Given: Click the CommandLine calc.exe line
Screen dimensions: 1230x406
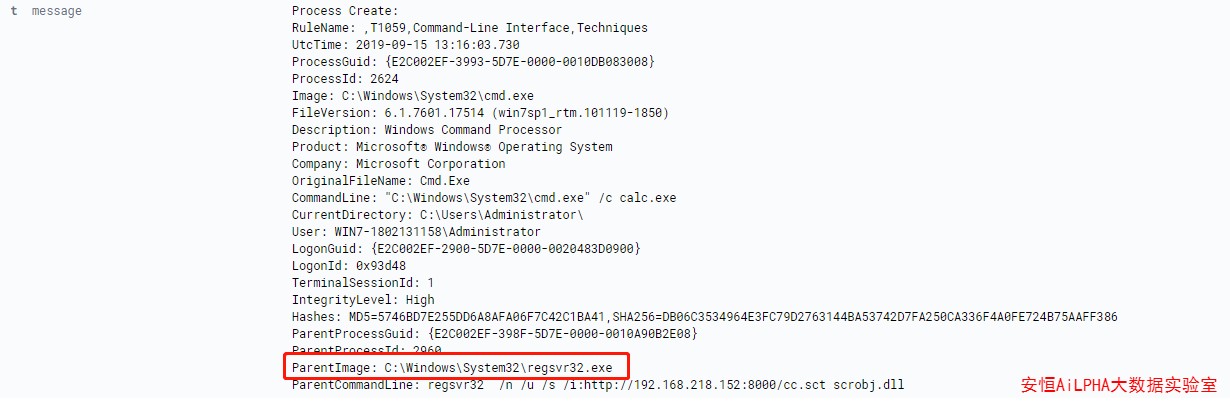Looking at the screenshot, I should (x=484, y=198).
